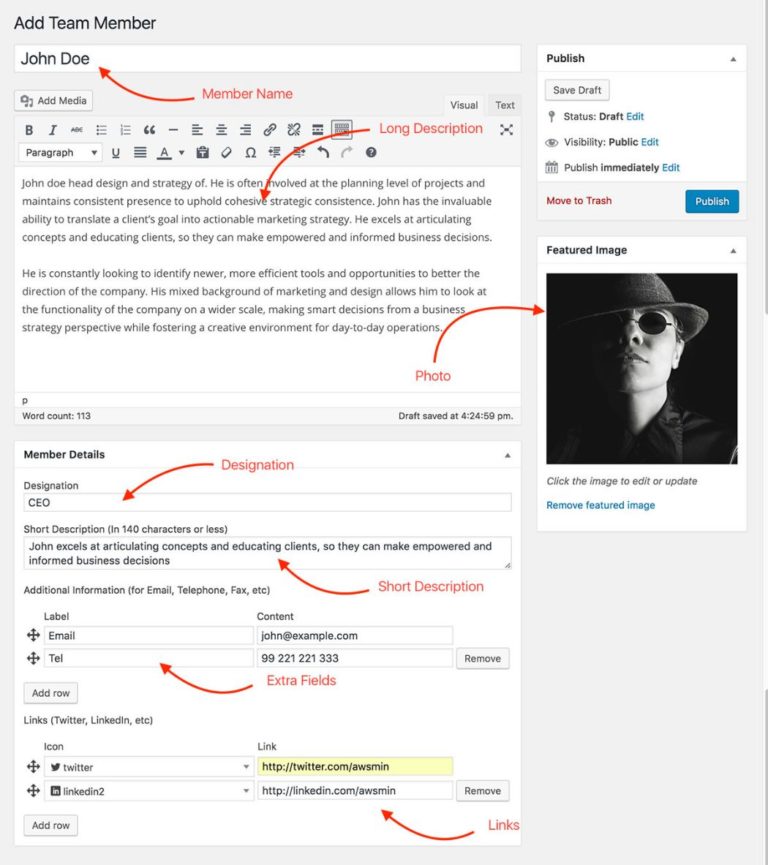The width and height of the screenshot is (768, 865).
Task: Open the text color picker
Action: pos(181,153)
